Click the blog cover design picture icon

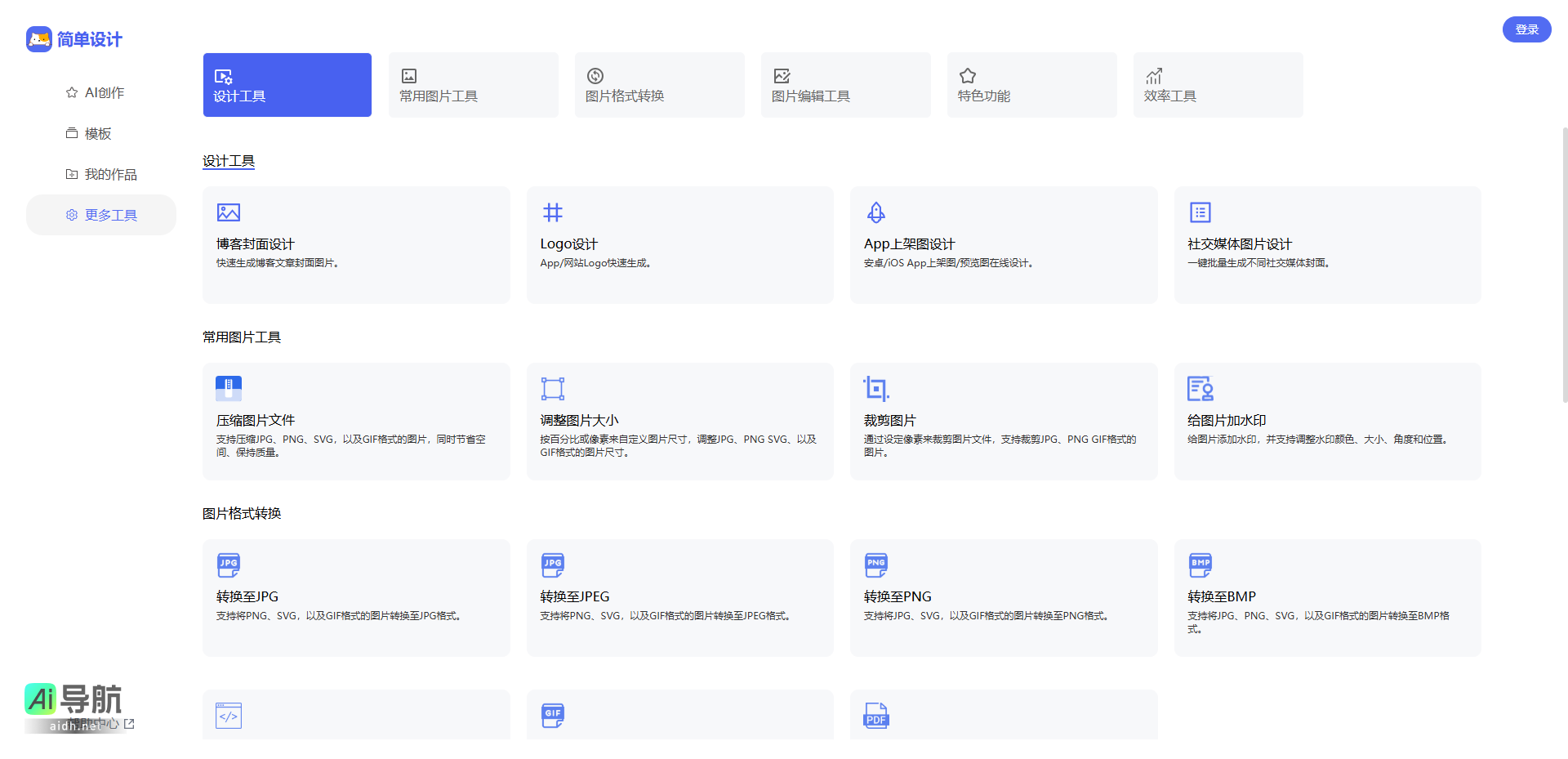click(x=228, y=212)
